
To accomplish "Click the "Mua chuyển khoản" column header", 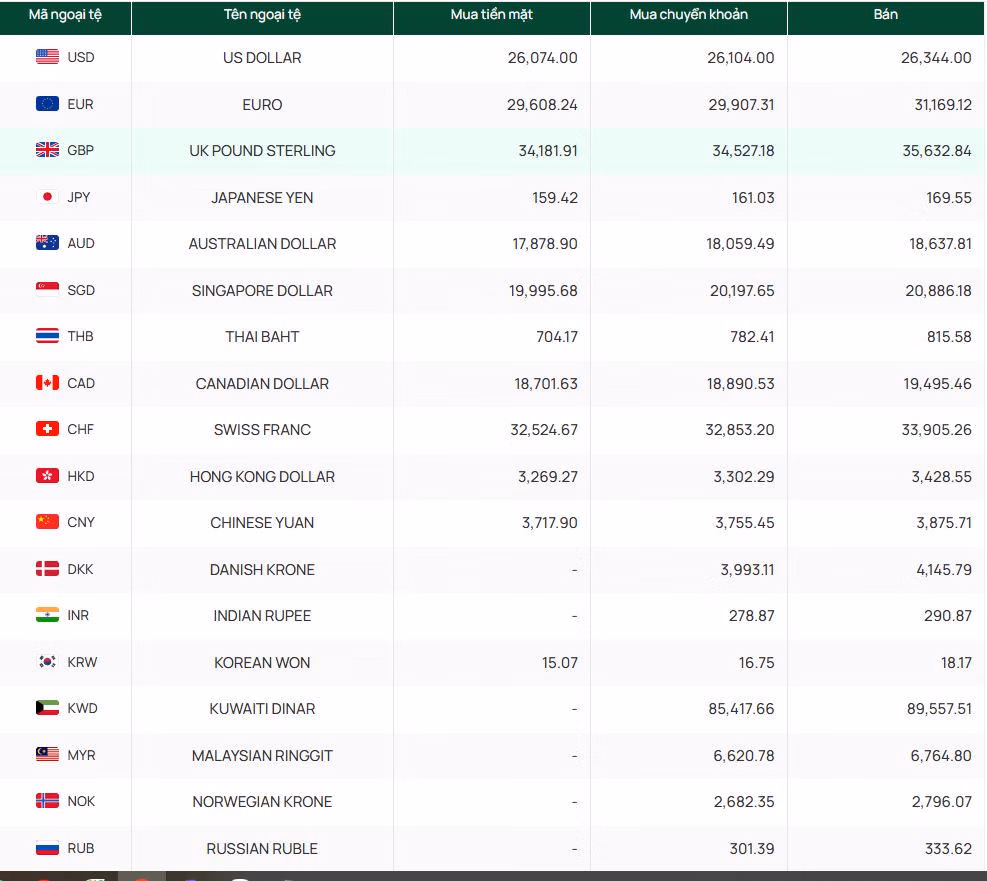I will 688,15.
